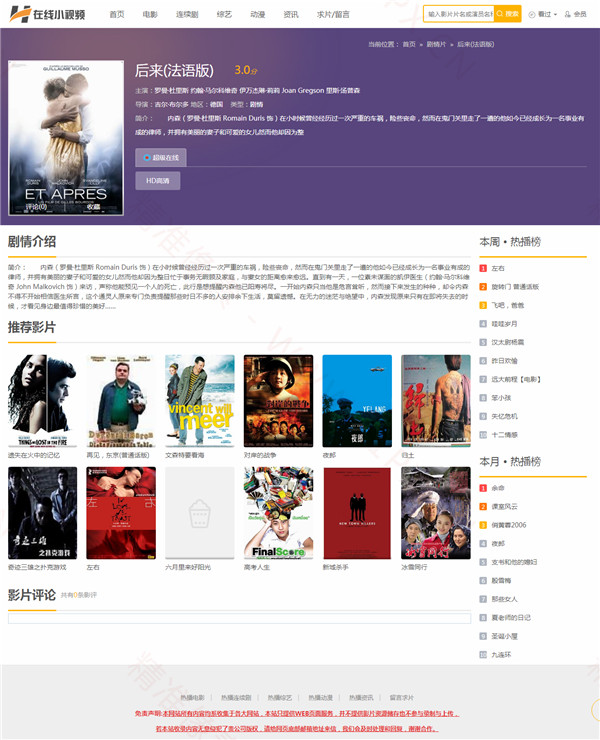Click the number 1 rank badge beside 左右
The width and height of the screenshot is (600, 740).
click(x=483, y=268)
